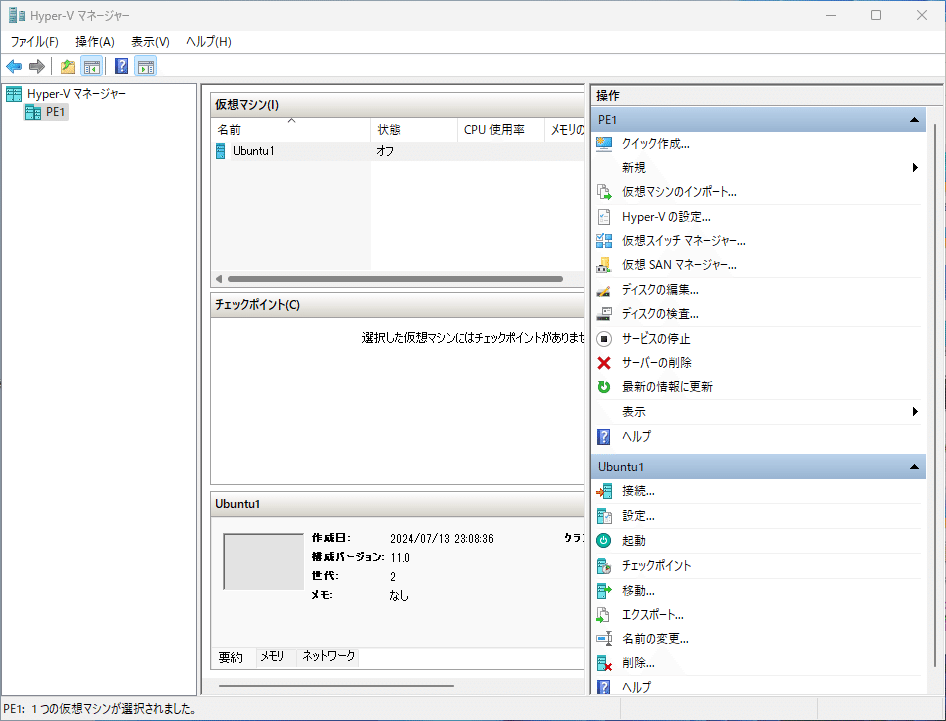Click the Up one level folder icon
946x721 pixels.
[x=68, y=66]
